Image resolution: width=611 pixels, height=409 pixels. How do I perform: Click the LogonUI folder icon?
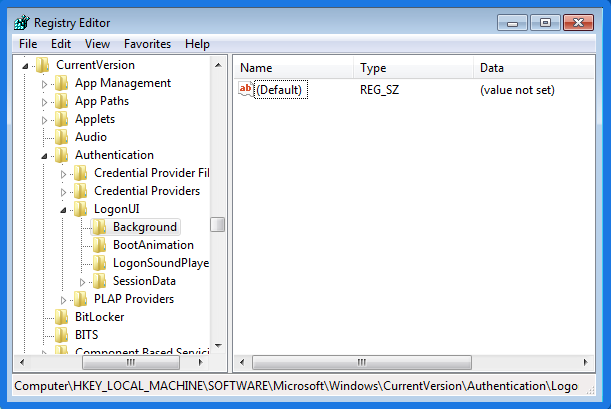81,209
